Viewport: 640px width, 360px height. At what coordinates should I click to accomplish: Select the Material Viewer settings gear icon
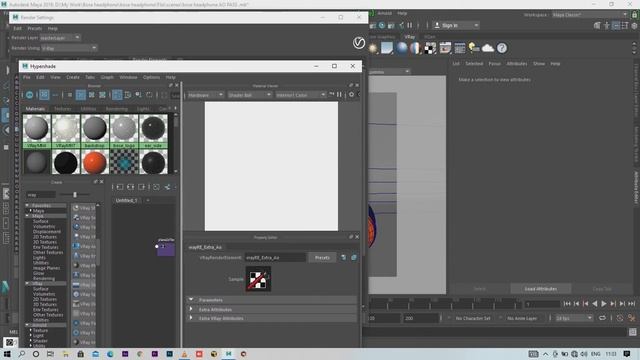[351, 95]
